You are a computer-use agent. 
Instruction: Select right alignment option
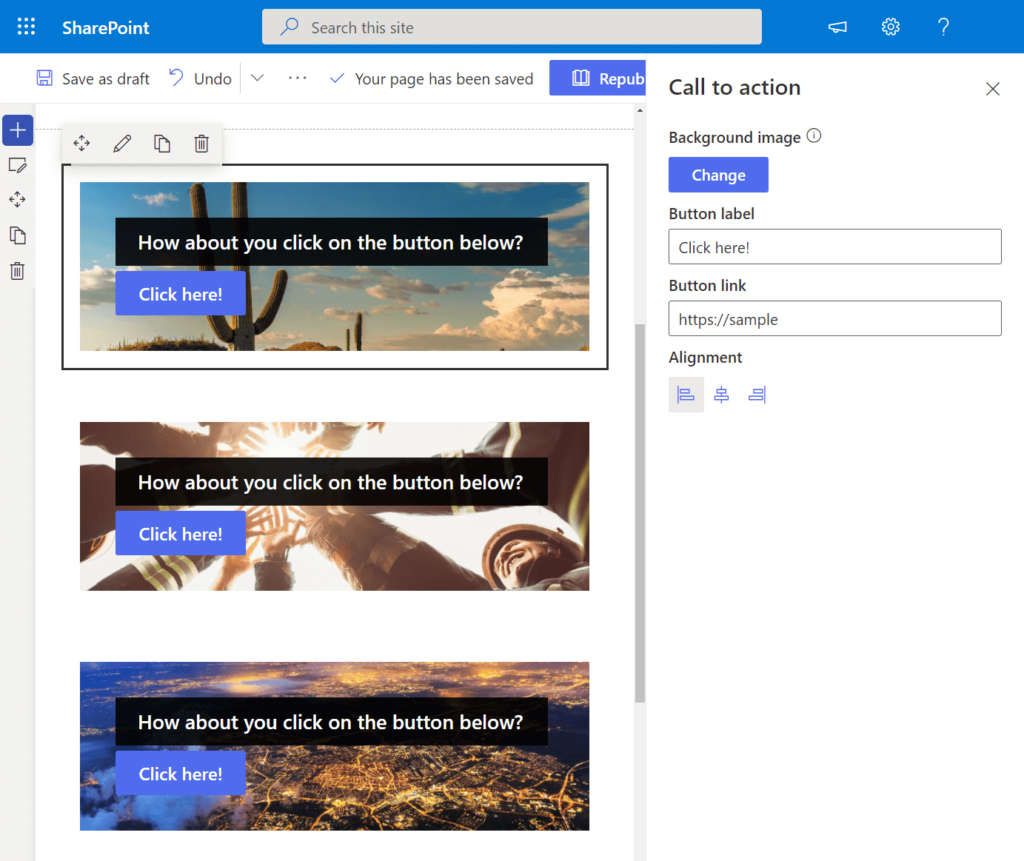pos(757,395)
